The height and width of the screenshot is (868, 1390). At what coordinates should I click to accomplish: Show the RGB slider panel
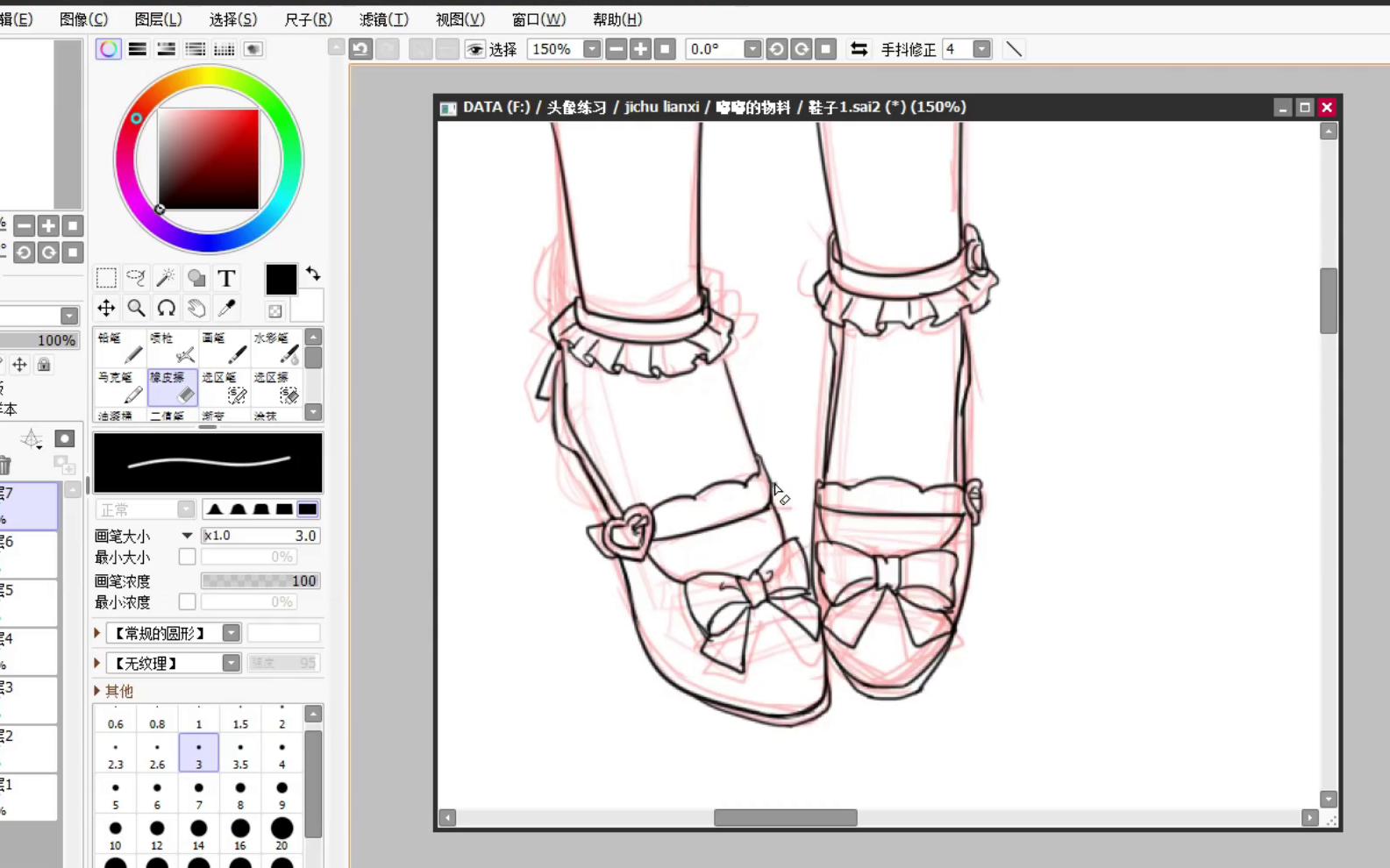pos(138,49)
